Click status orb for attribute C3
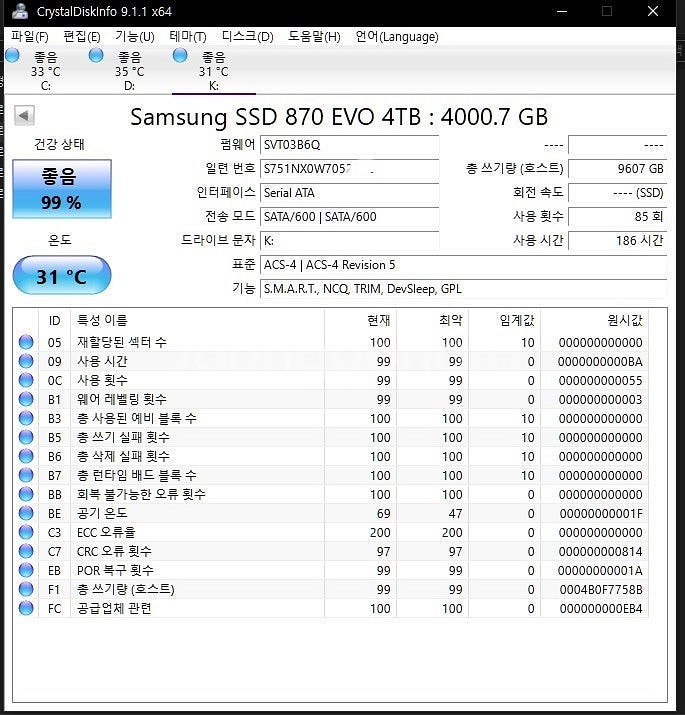Screen dimensions: 685x715 click(26, 532)
